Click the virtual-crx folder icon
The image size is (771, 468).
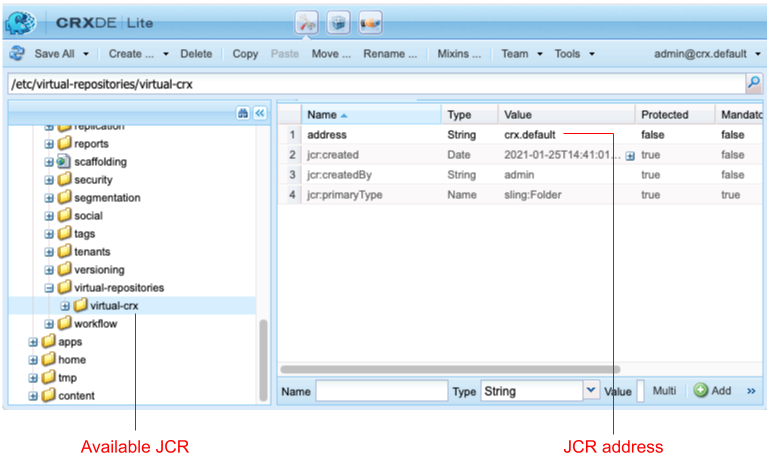(80, 305)
